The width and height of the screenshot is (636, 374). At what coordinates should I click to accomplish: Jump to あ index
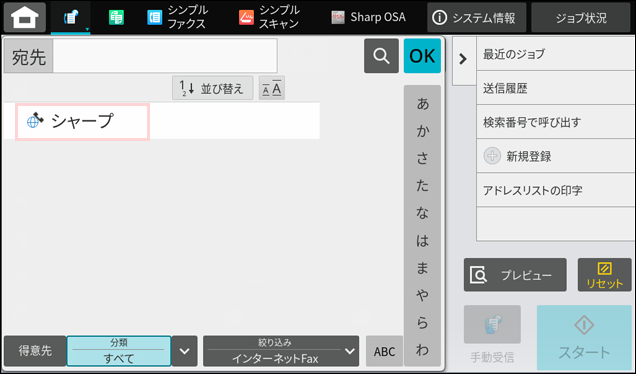click(422, 104)
